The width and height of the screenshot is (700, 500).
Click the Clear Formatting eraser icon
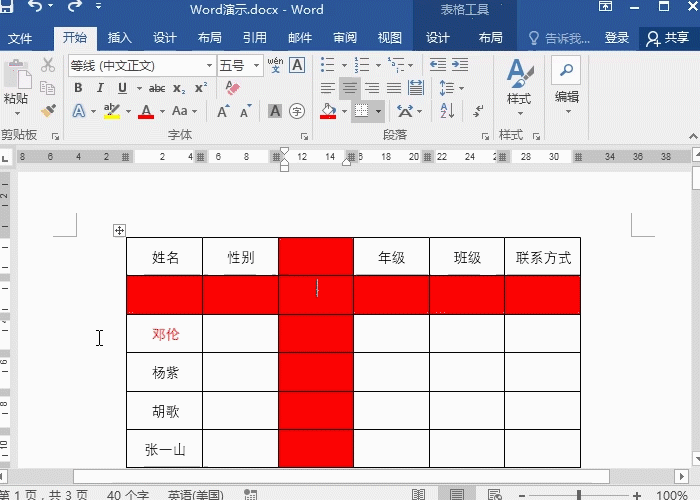coord(233,88)
